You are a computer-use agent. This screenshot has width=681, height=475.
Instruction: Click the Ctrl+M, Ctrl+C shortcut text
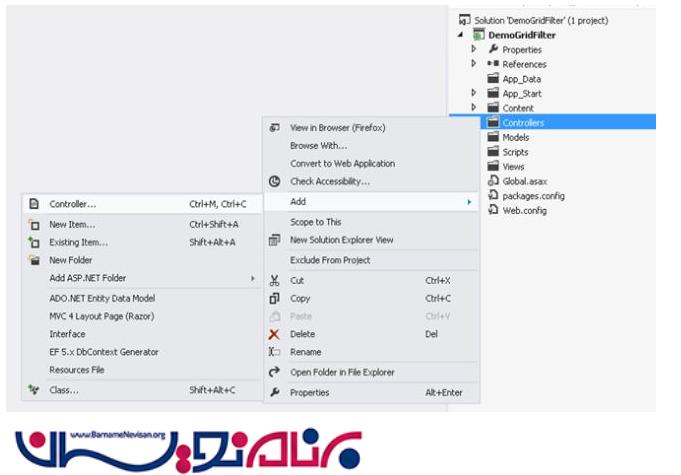[218, 204]
